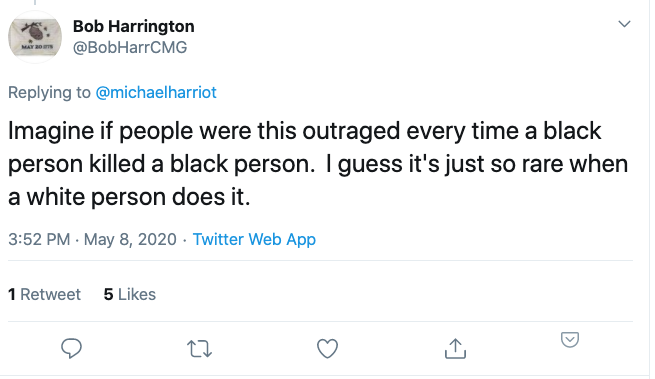This screenshot has width=655, height=379.
Task: View the 5 Likes list
Action: click(129, 294)
